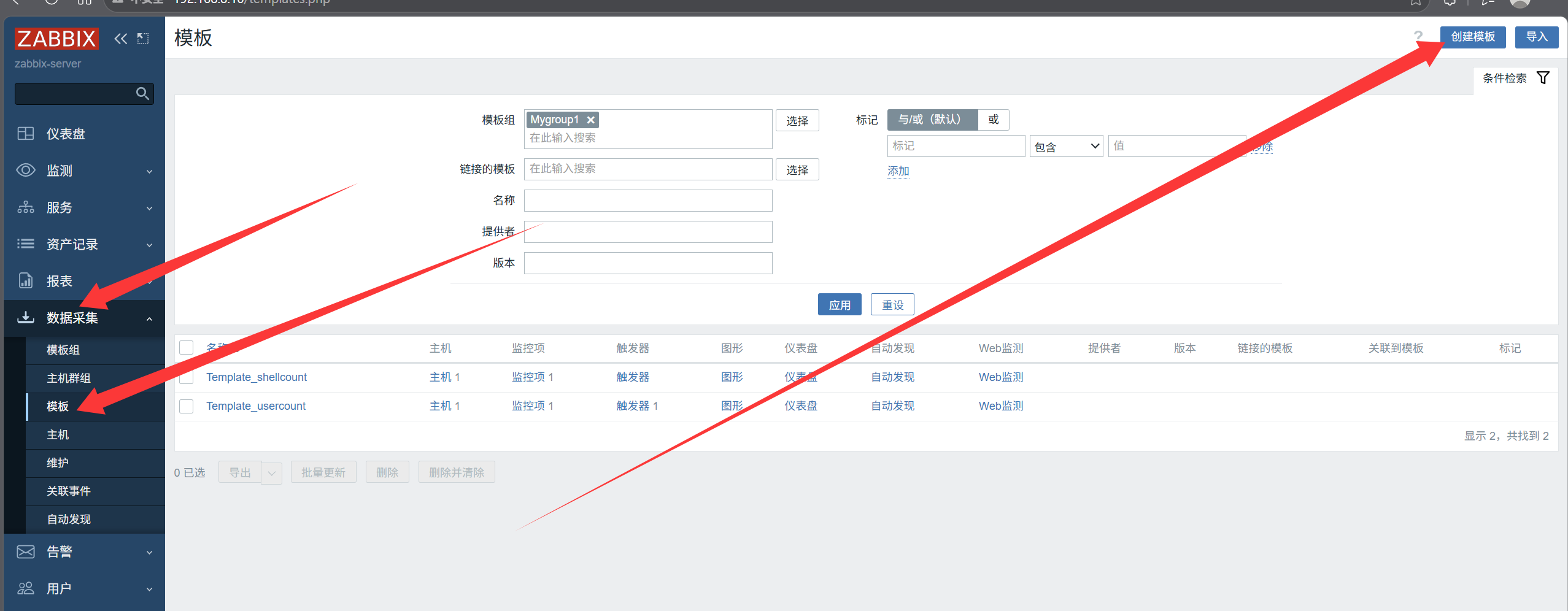Open the help question mark icon
This screenshot has width=1568, height=611.
pyautogui.click(x=1418, y=37)
